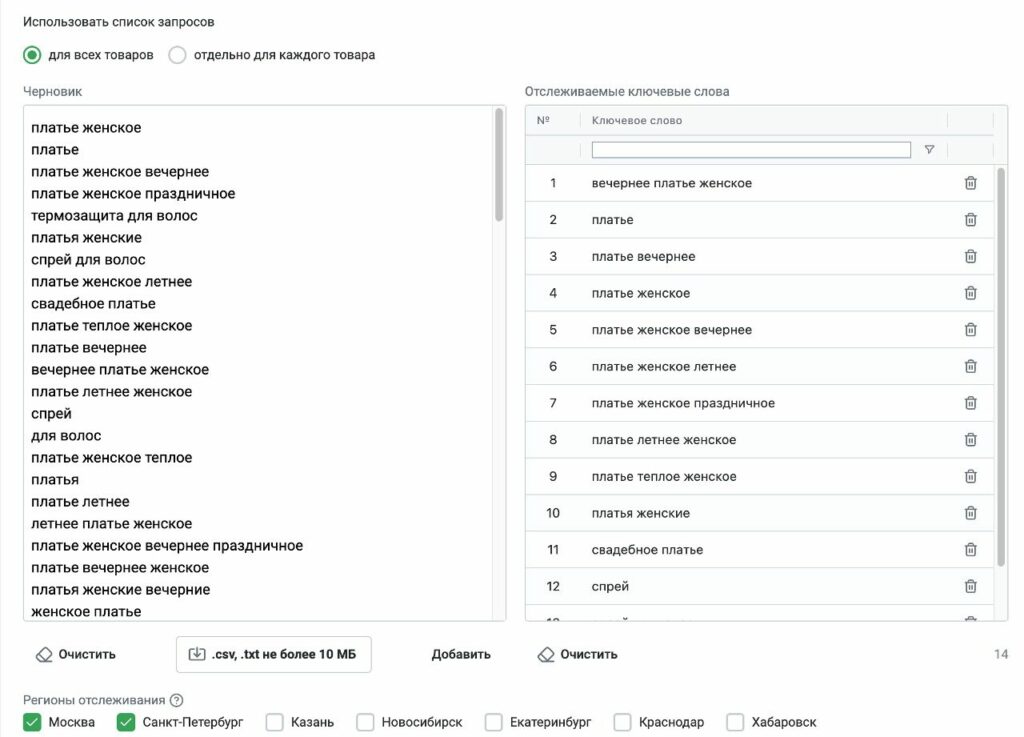Remove "свадебное платье" using the trash icon
The width and height of the screenshot is (1024, 737).
coord(970,549)
